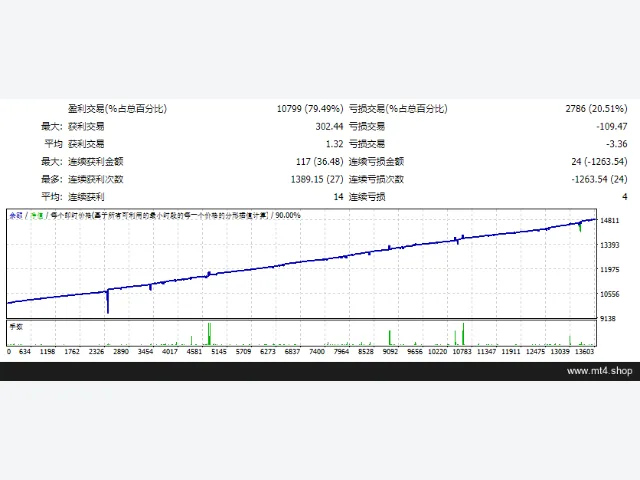
Task: Click the x-axis label '13039'
Action: pos(560,351)
